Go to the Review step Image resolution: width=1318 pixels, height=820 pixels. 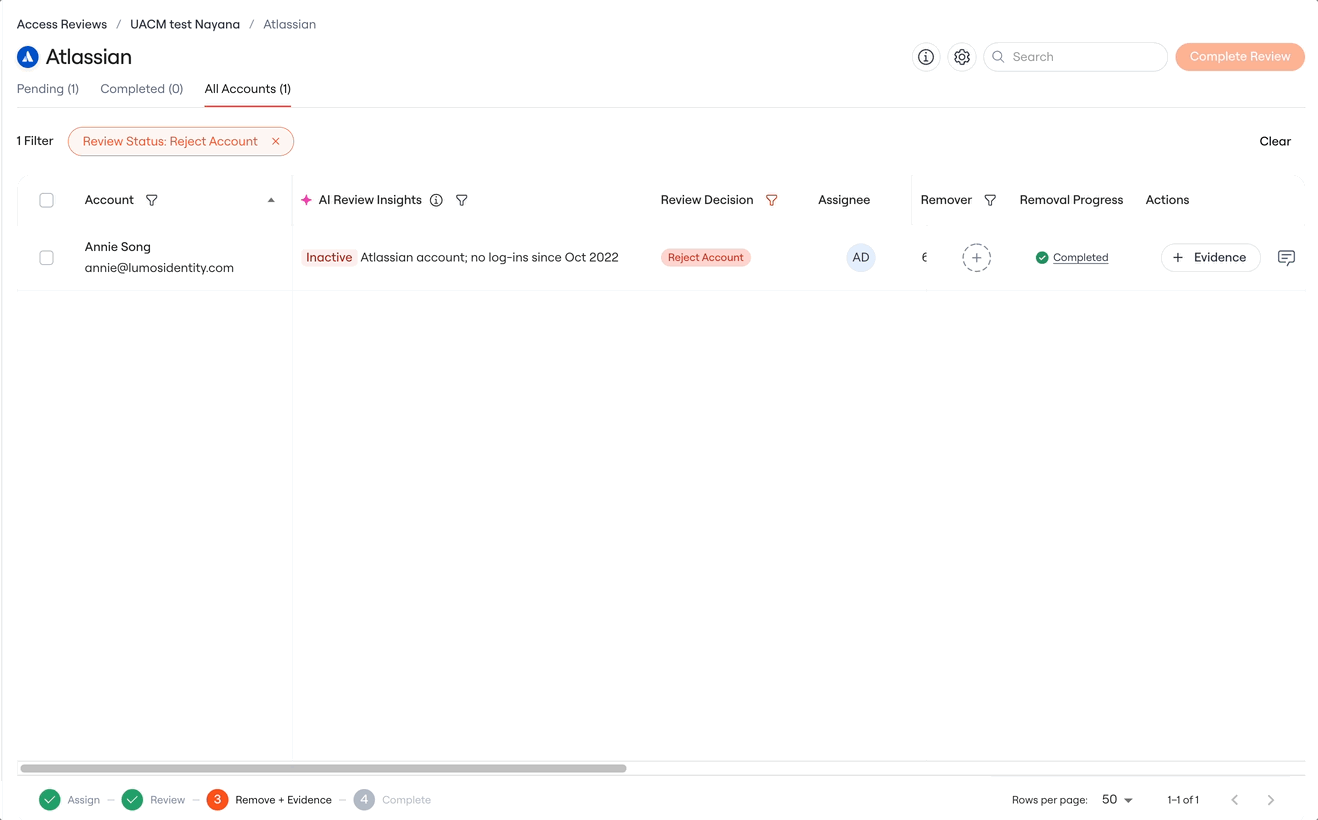(x=153, y=800)
